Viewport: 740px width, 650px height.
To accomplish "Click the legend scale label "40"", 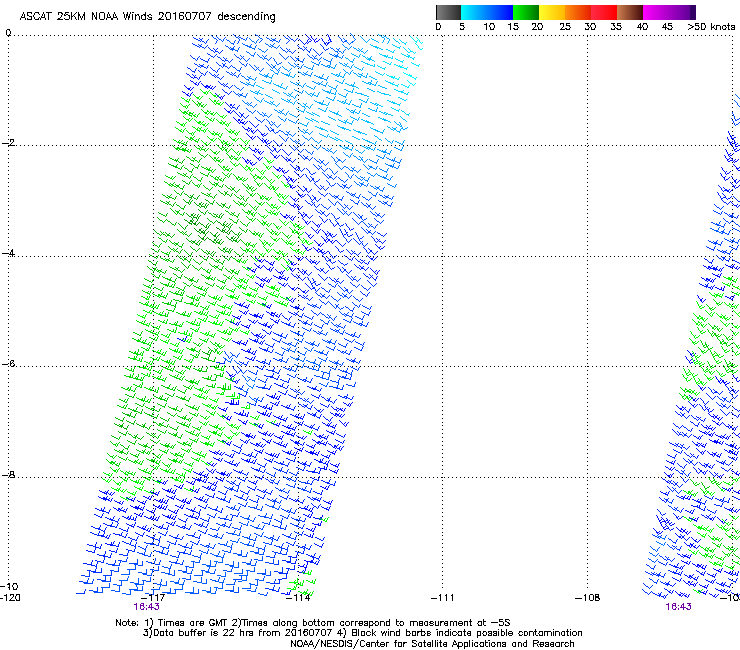I will click(642, 27).
